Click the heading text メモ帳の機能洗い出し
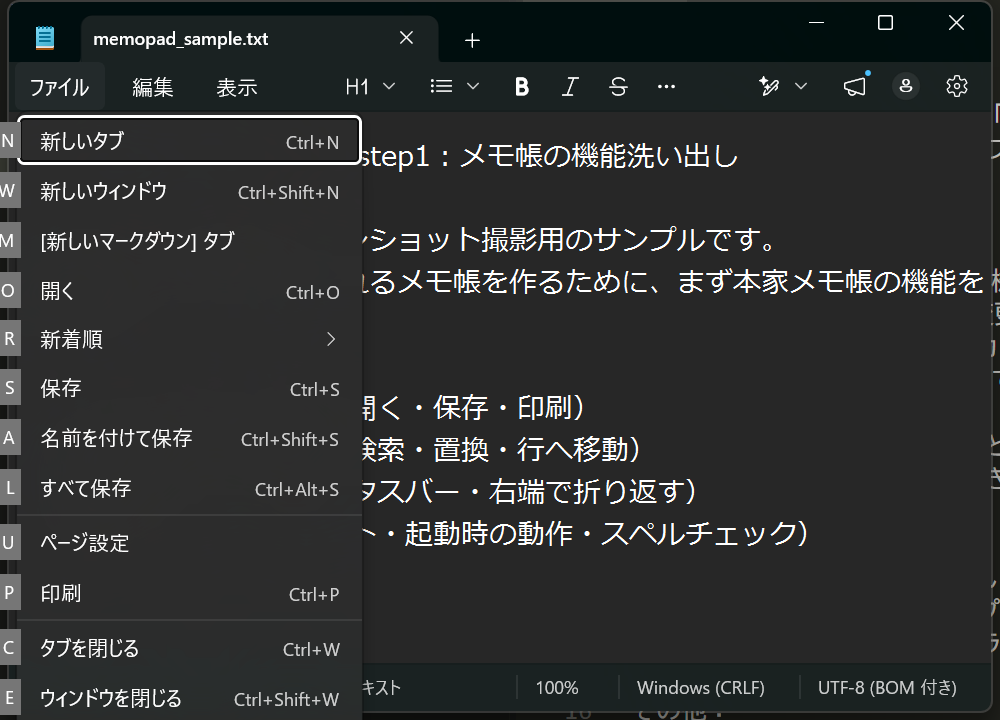 click(x=599, y=156)
